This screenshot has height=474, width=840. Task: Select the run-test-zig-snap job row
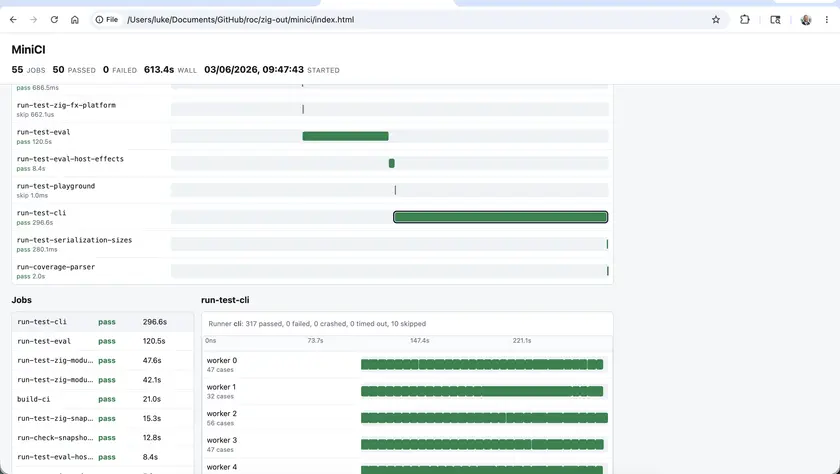coord(102,418)
